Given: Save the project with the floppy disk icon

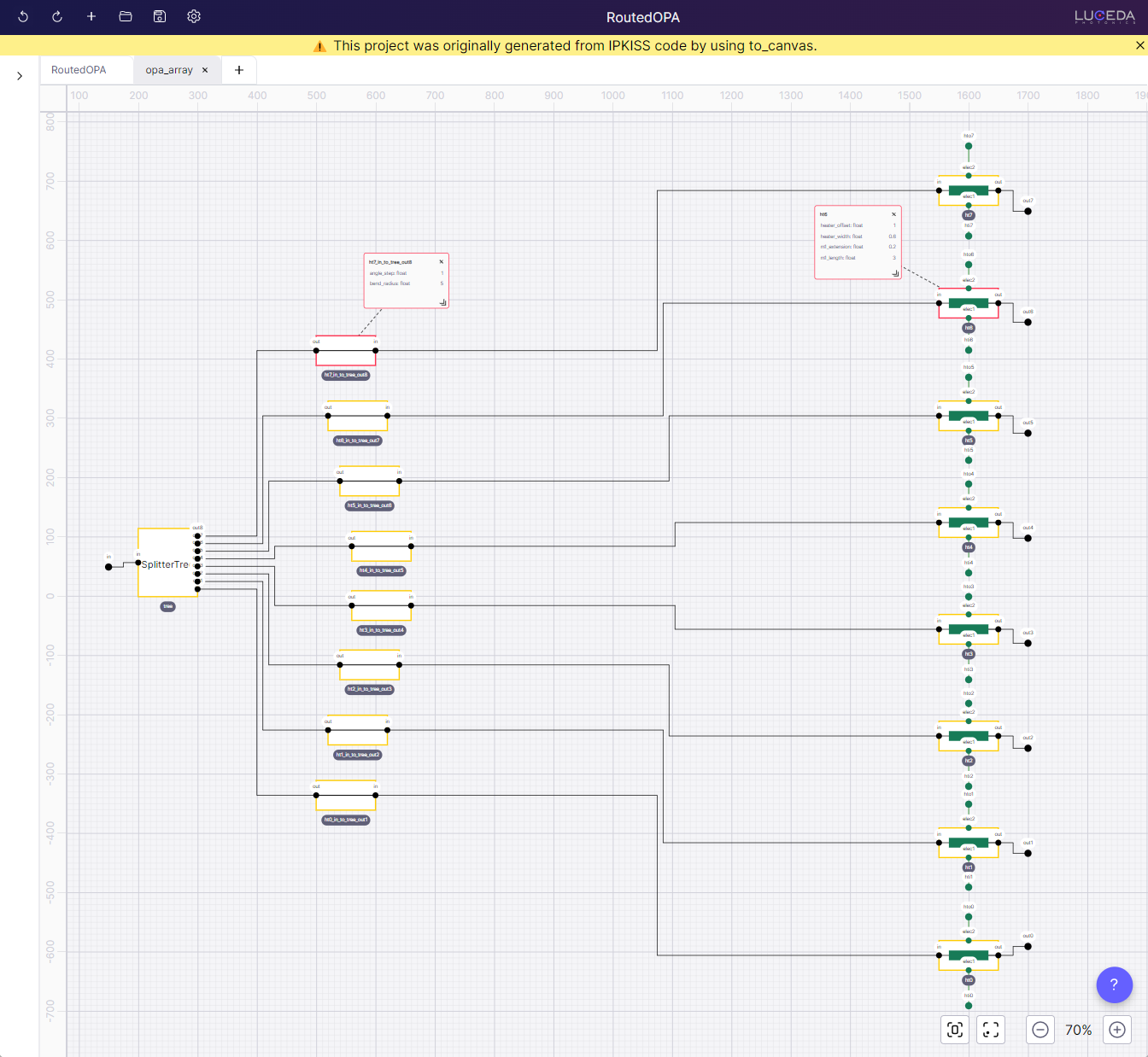Looking at the screenshot, I should 160,17.
